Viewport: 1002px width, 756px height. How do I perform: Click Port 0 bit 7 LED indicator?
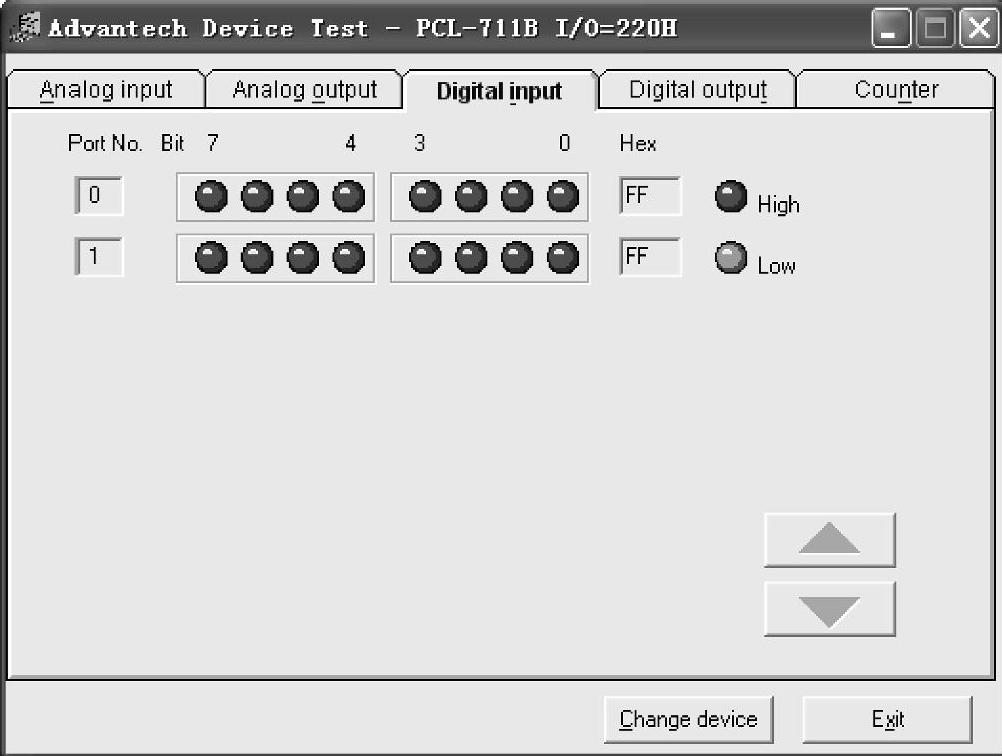tap(211, 196)
